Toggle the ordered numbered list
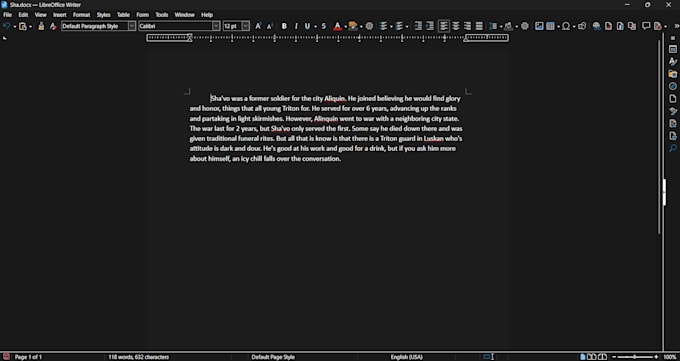 click(399, 26)
